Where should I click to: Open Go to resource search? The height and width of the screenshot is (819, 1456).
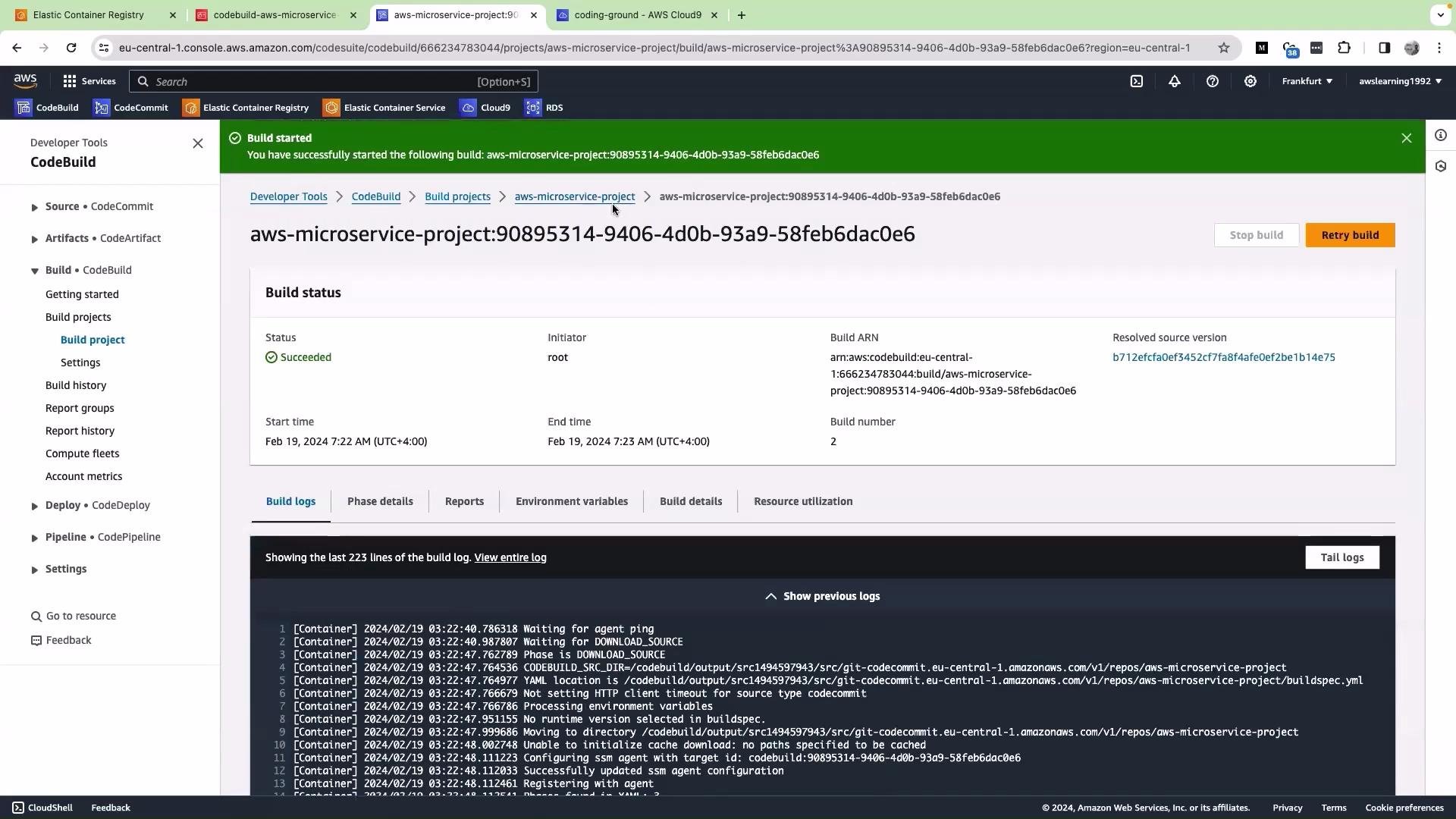click(x=74, y=616)
